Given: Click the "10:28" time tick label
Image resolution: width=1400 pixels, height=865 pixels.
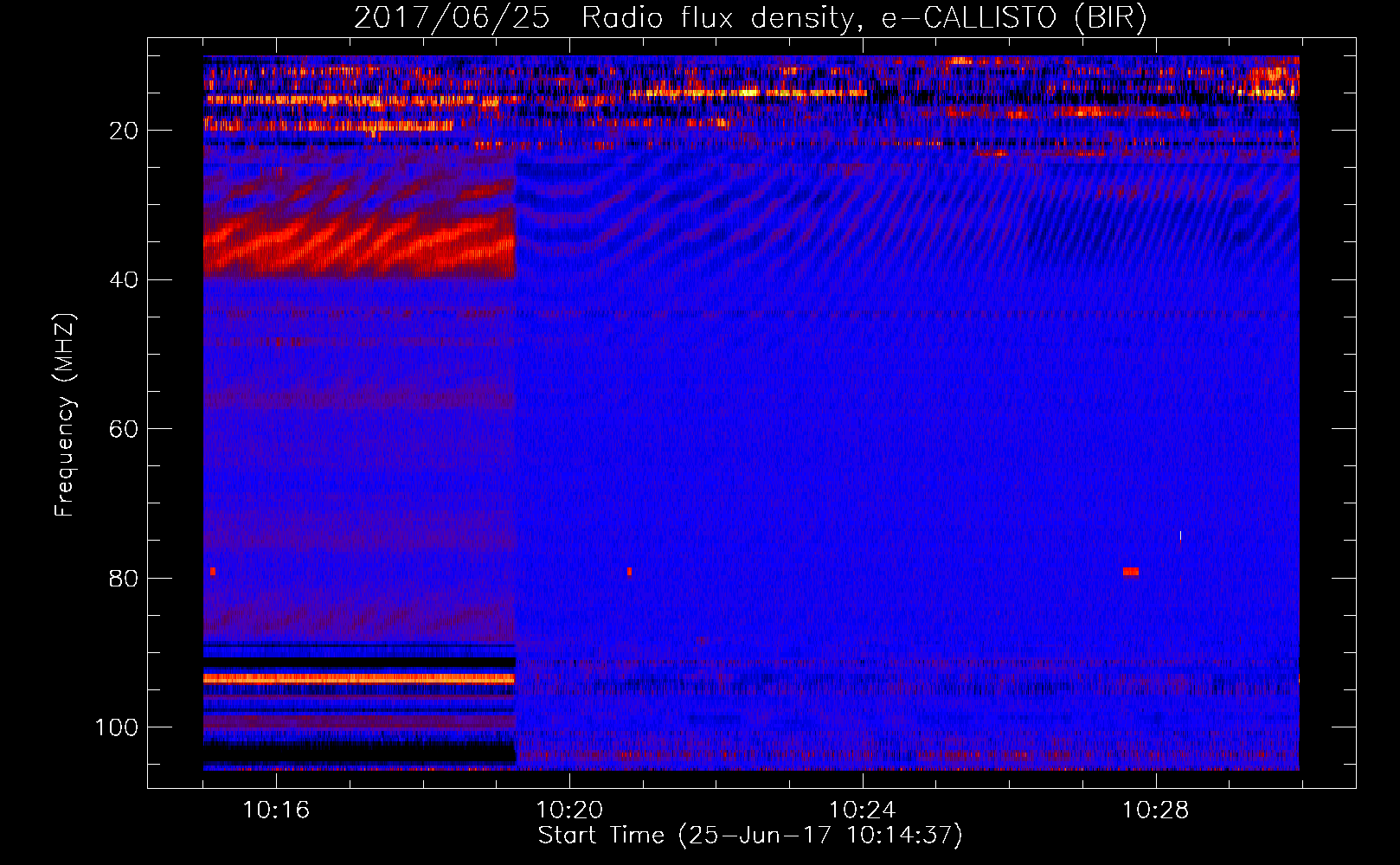Looking at the screenshot, I should click(1156, 811).
